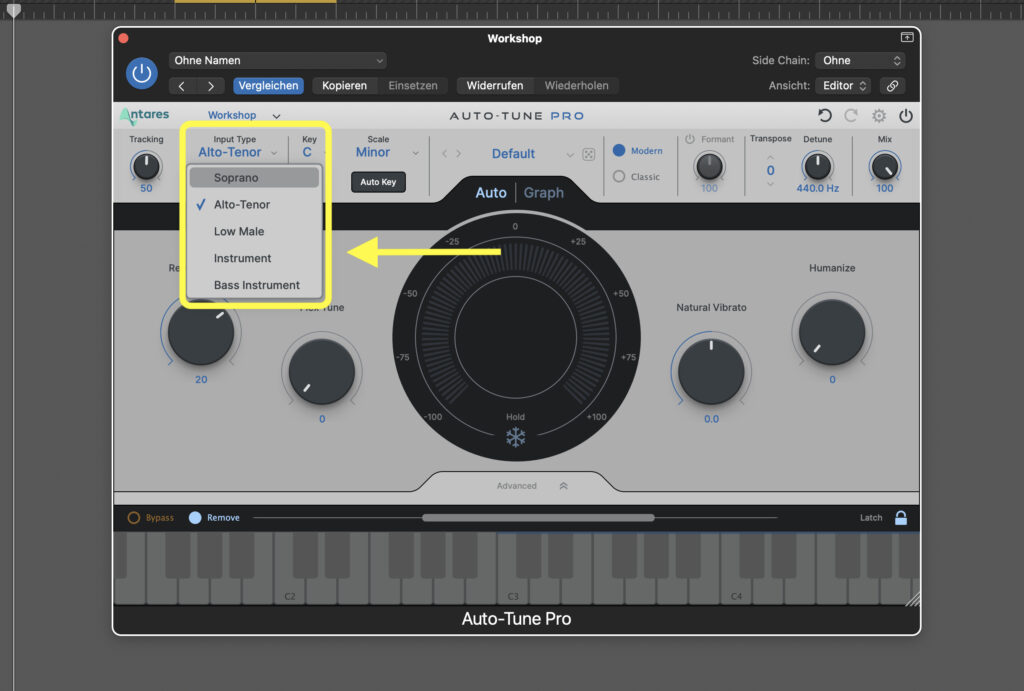1024x691 pixels.
Task: Choose Instrument input type
Action: tap(254, 258)
